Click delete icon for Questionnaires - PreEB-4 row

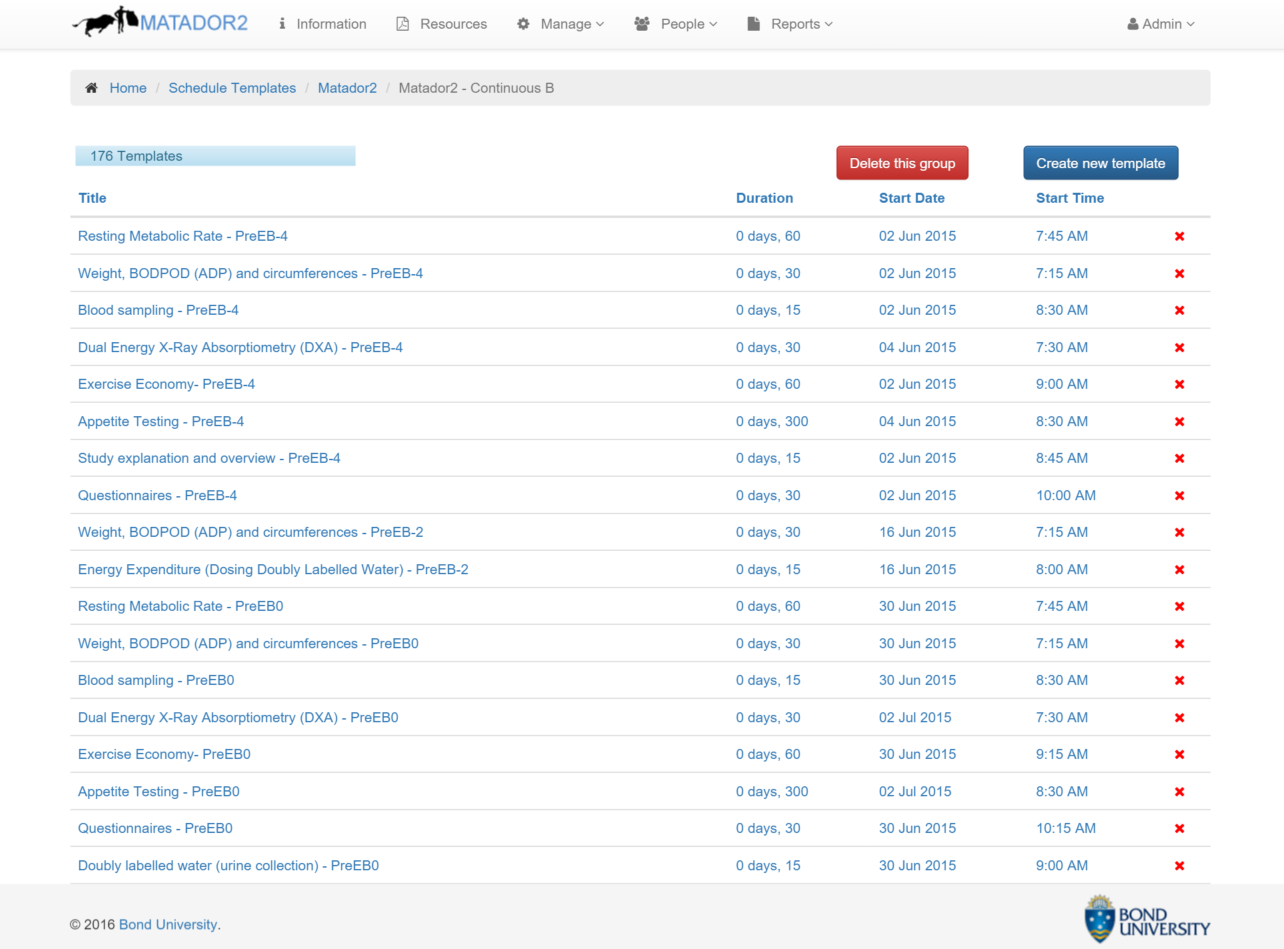[x=1179, y=496]
